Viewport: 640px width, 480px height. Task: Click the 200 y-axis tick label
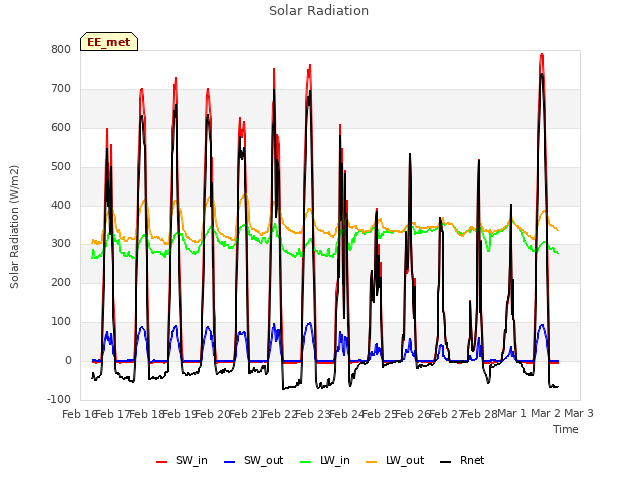[61, 282]
